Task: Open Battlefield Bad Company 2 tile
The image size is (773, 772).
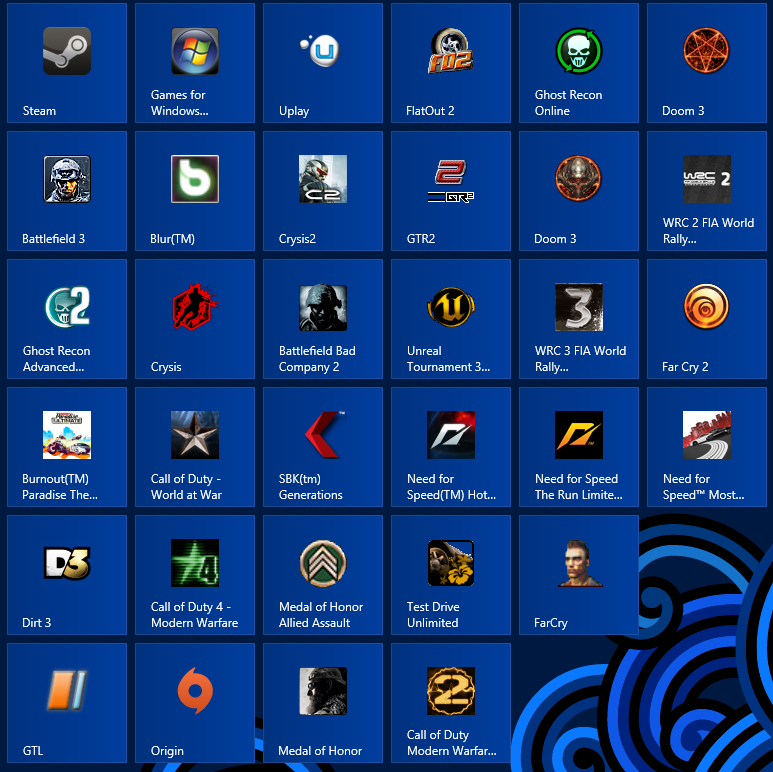Action: pyautogui.click(x=323, y=319)
